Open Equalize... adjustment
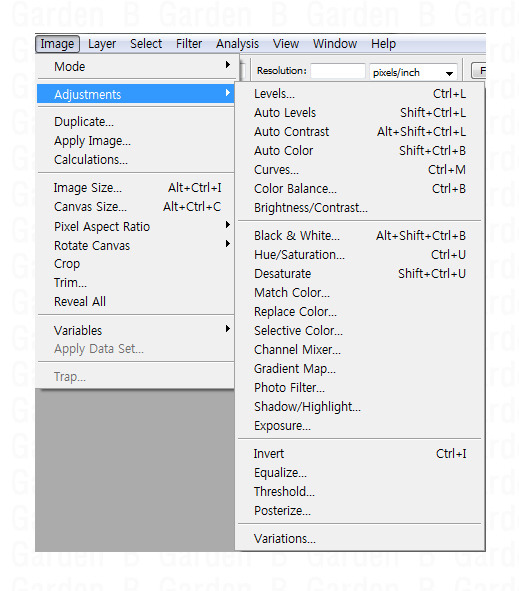This screenshot has width=519, height=591. click(360, 473)
